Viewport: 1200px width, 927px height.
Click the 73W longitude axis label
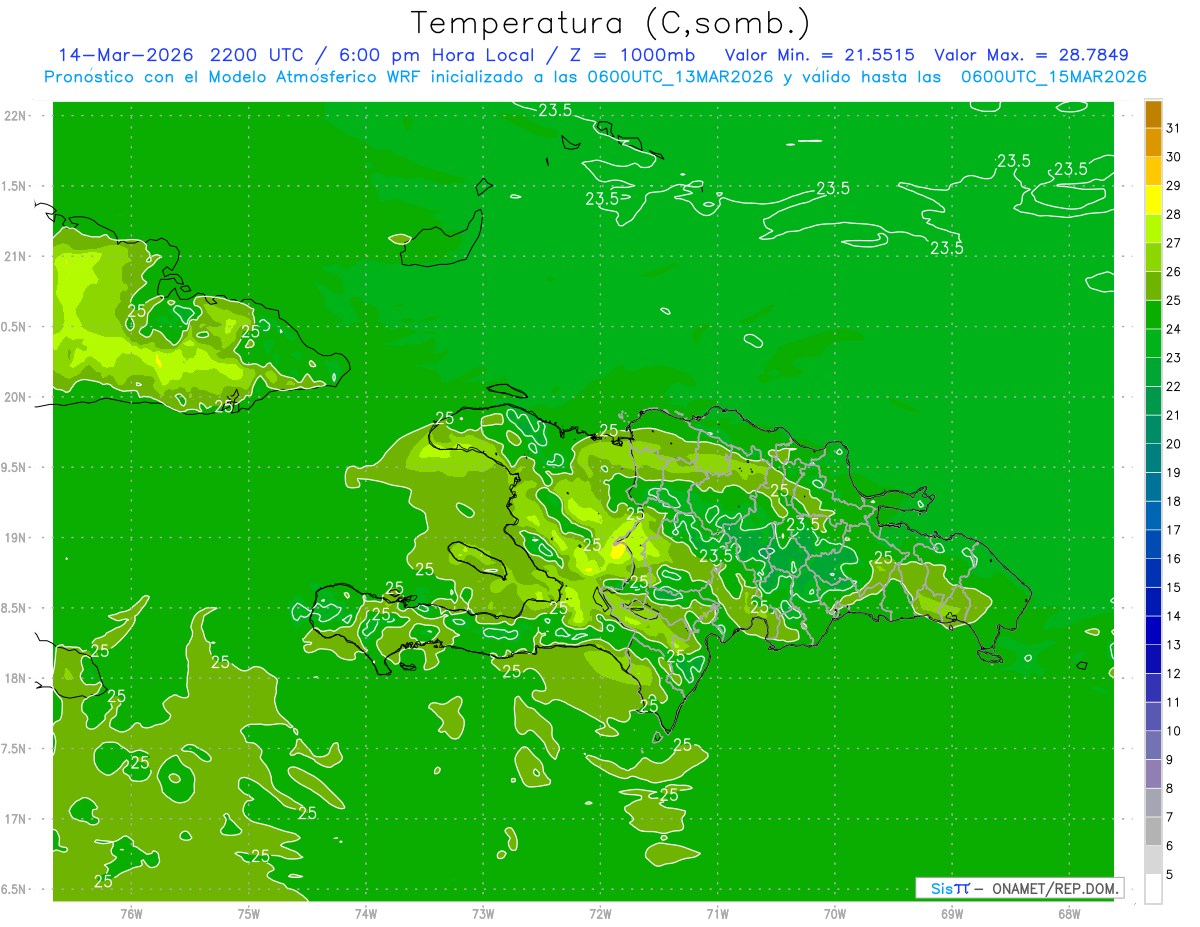tap(483, 913)
